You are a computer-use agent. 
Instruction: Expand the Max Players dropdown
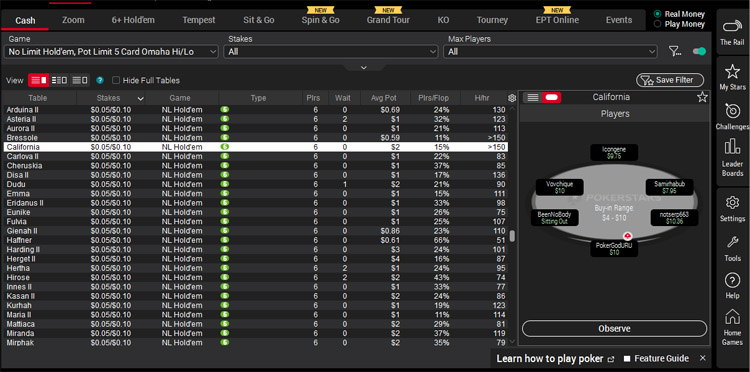point(550,52)
